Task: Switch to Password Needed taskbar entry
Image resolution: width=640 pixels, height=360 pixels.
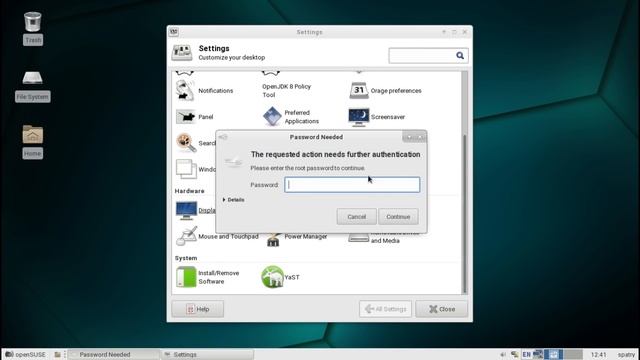Action: click(114, 354)
